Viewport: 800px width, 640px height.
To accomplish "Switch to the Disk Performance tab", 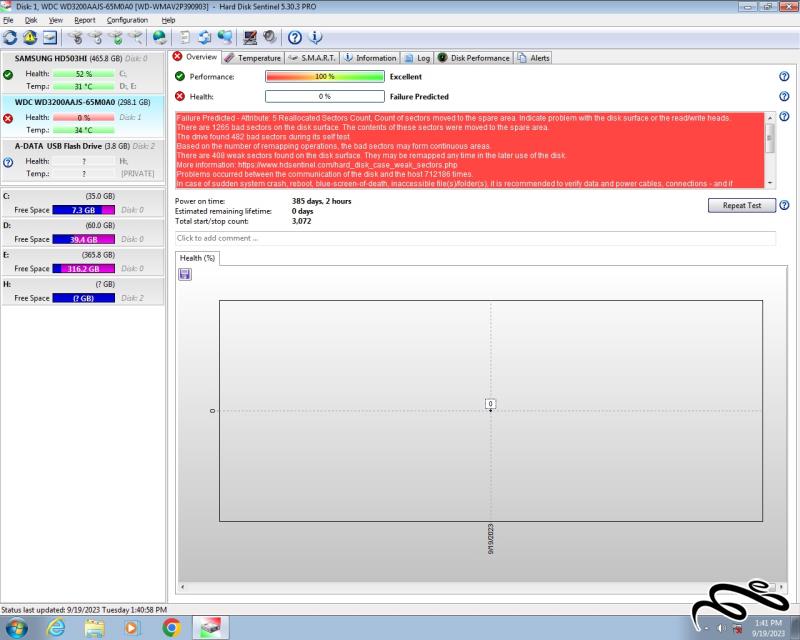I will (x=474, y=58).
